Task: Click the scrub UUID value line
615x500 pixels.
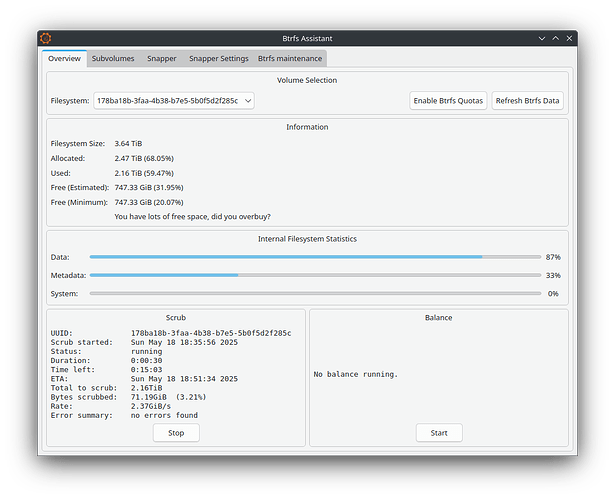Action: [x=211, y=333]
